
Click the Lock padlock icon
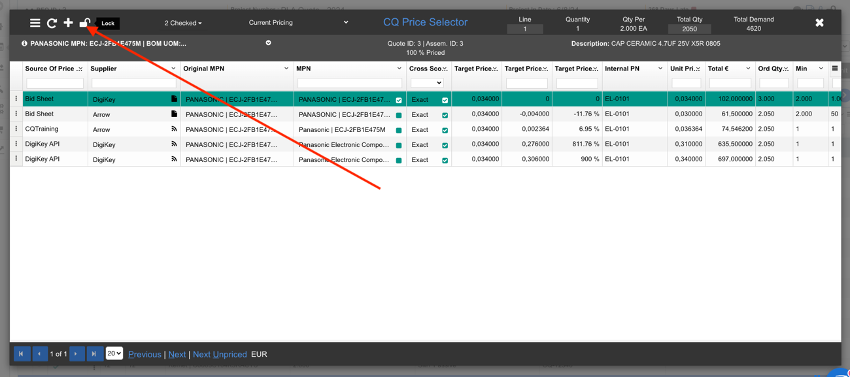pos(85,23)
